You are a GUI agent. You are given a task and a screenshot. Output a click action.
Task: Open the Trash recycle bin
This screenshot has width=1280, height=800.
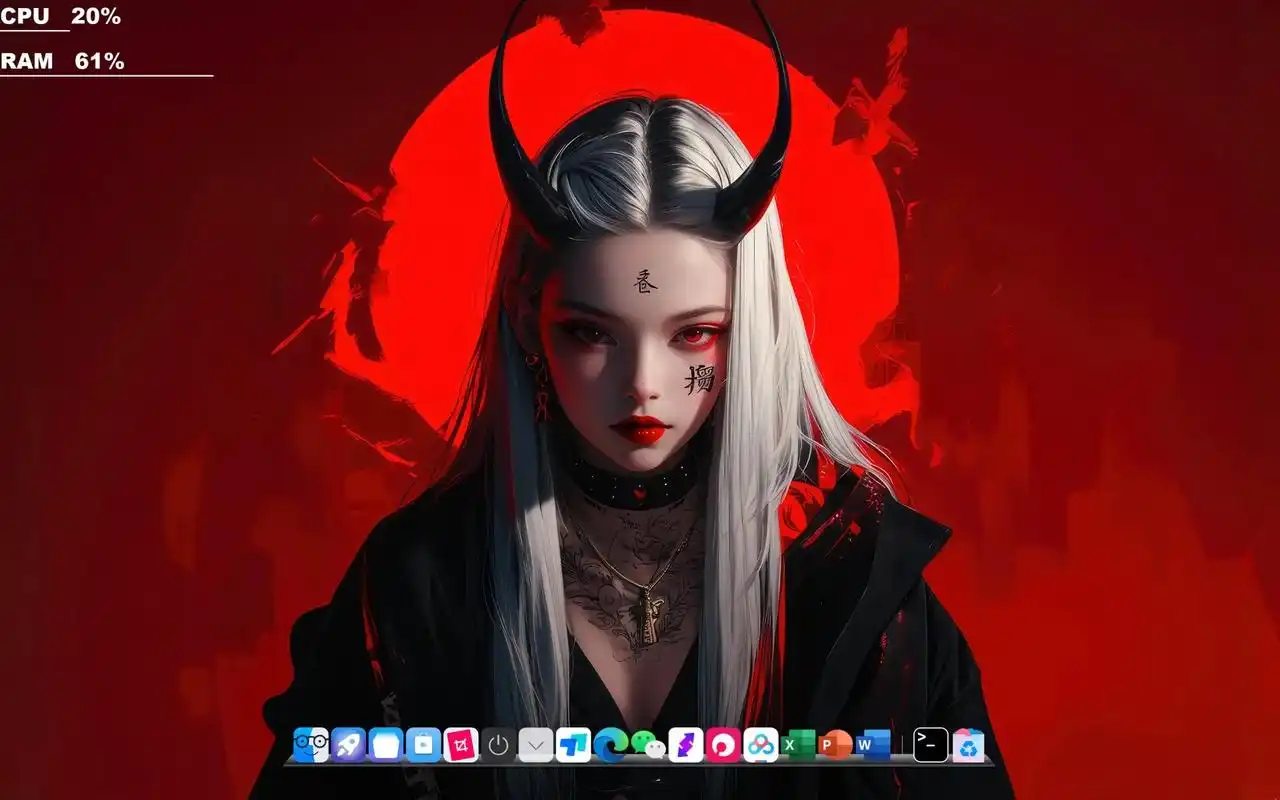click(x=967, y=744)
